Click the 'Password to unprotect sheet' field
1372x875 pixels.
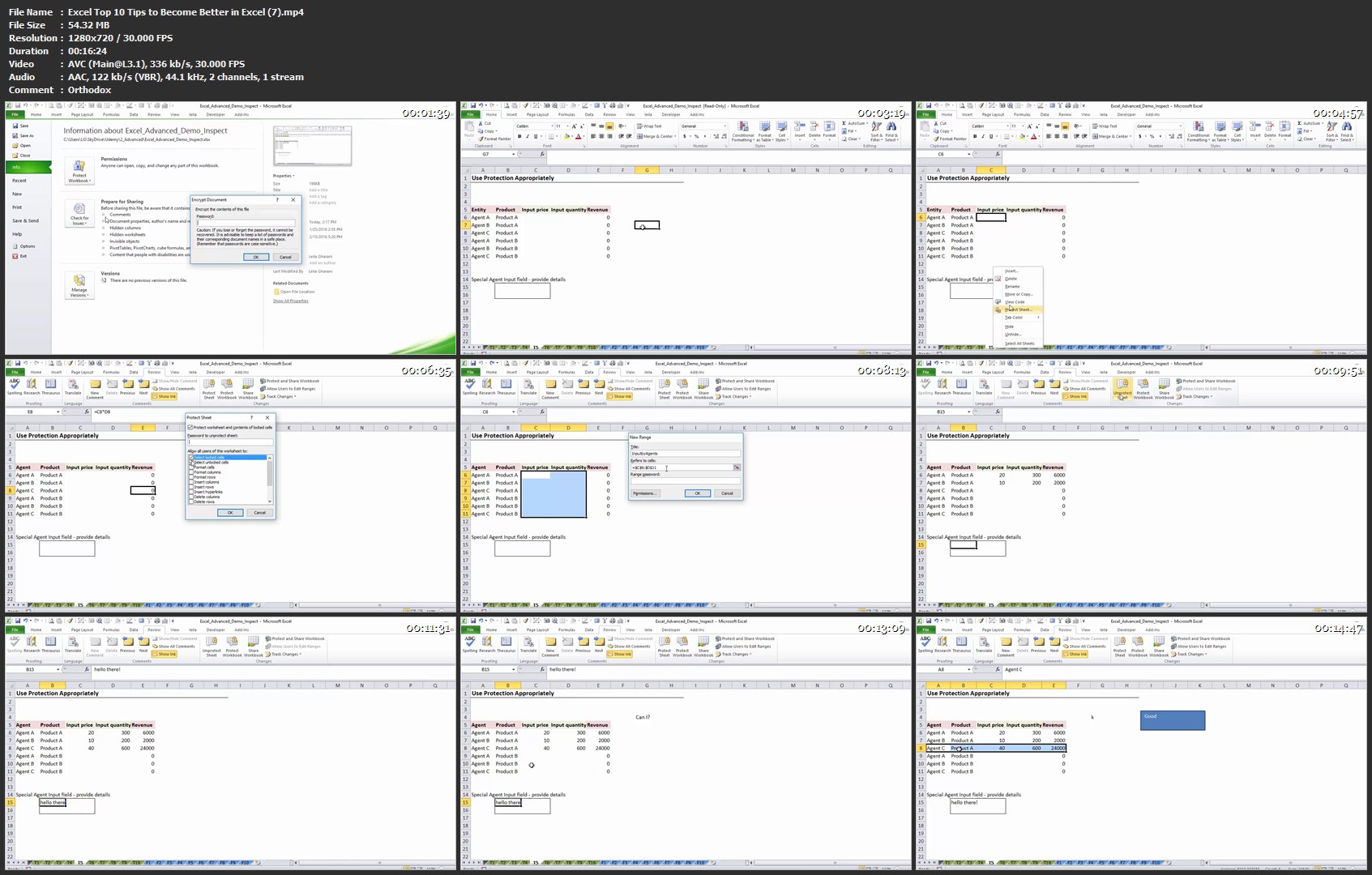[x=230, y=442]
